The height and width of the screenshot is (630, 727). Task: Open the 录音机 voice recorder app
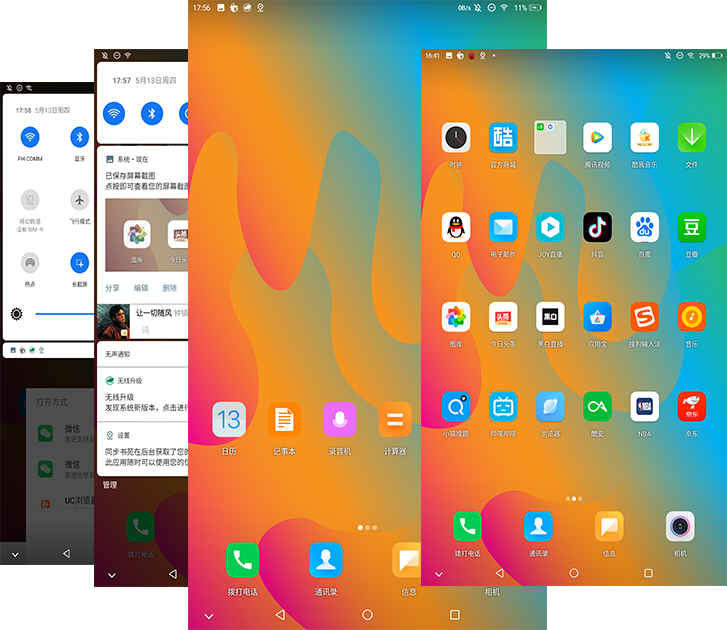[x=339, y=420]
